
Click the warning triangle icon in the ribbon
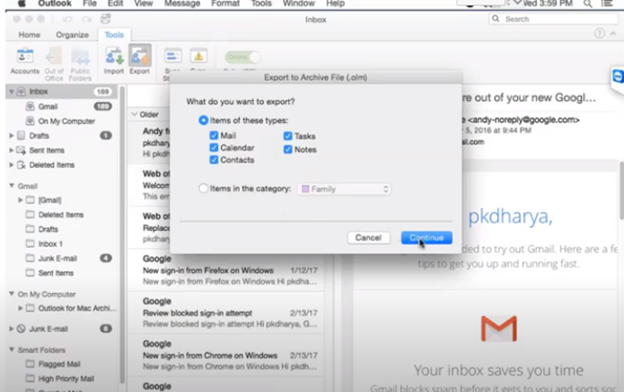click(x=198, y=57)
